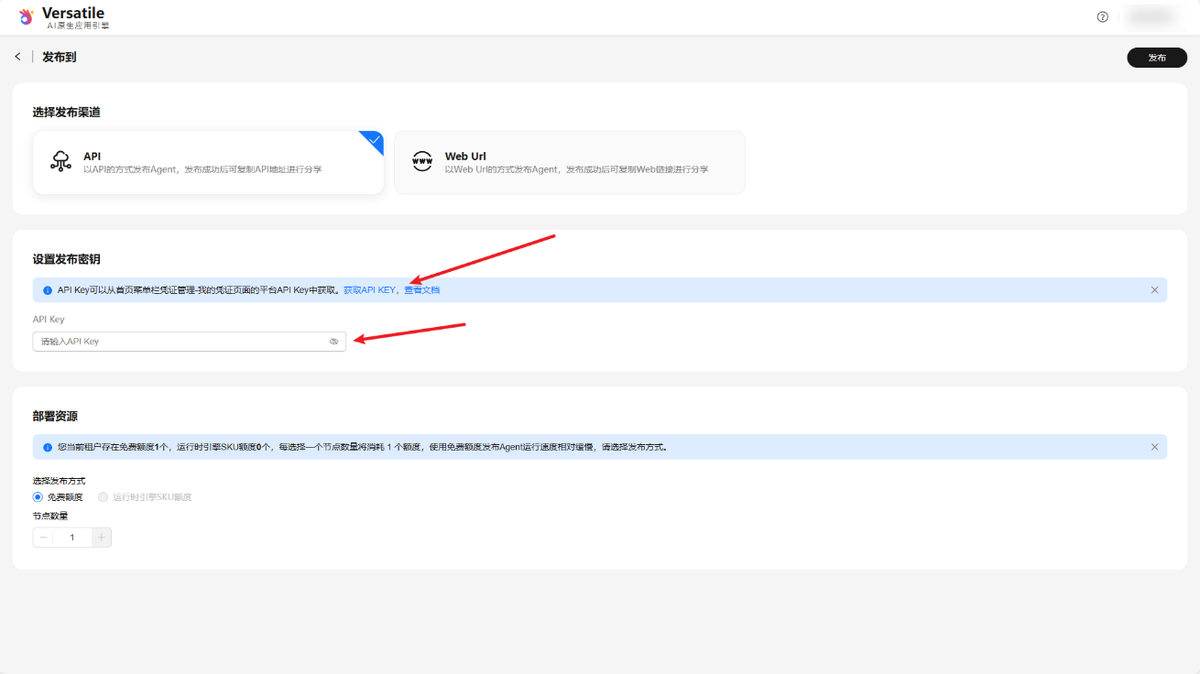Click the 节点数量 label
The height and width of the screenshot is (674, 1200).
point(50,516)
